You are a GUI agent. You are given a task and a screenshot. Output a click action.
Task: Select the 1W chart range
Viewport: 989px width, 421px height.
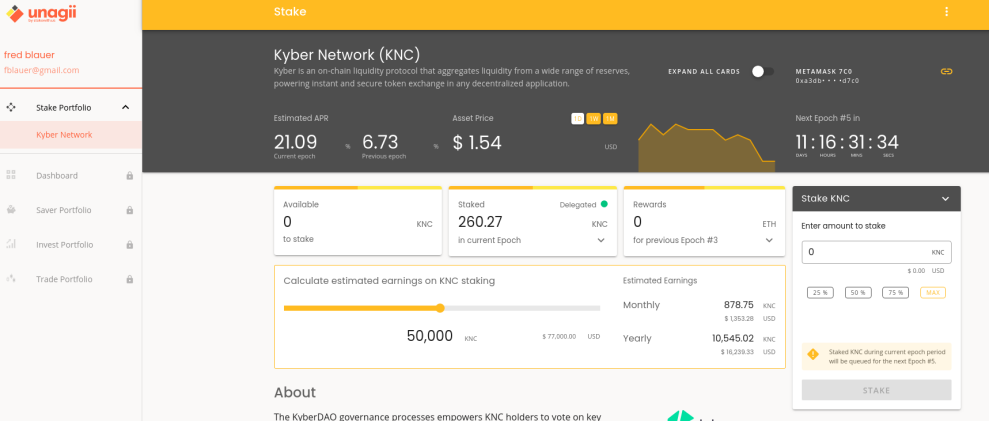[594, 119]
